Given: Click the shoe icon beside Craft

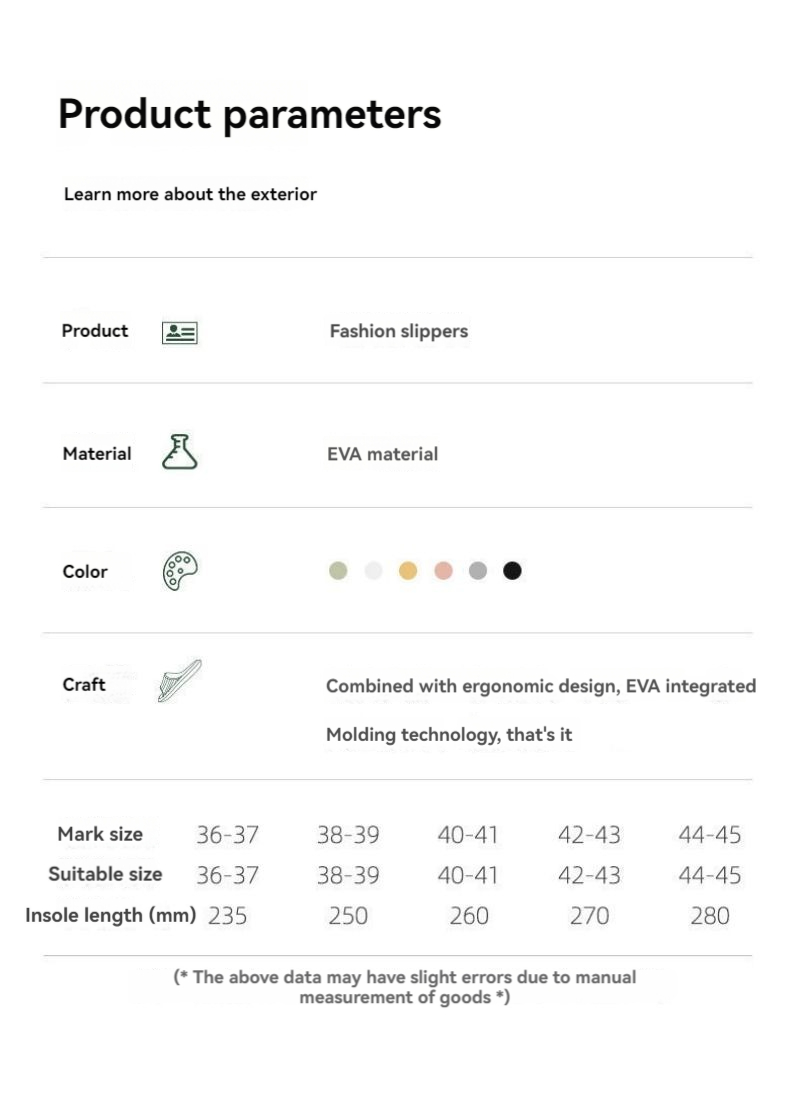Looking at the screenshot, I should pos(180,681).
